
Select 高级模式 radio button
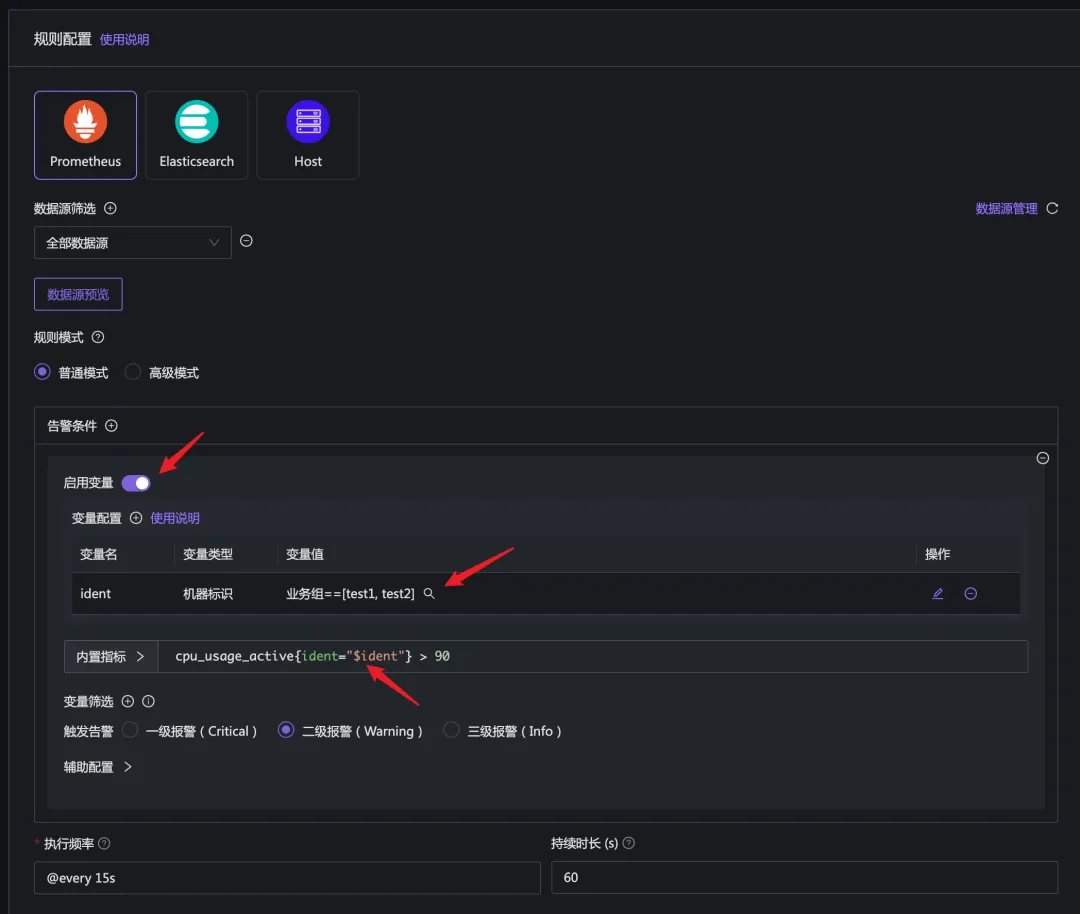pyautogui.click(x=133, y=372)
